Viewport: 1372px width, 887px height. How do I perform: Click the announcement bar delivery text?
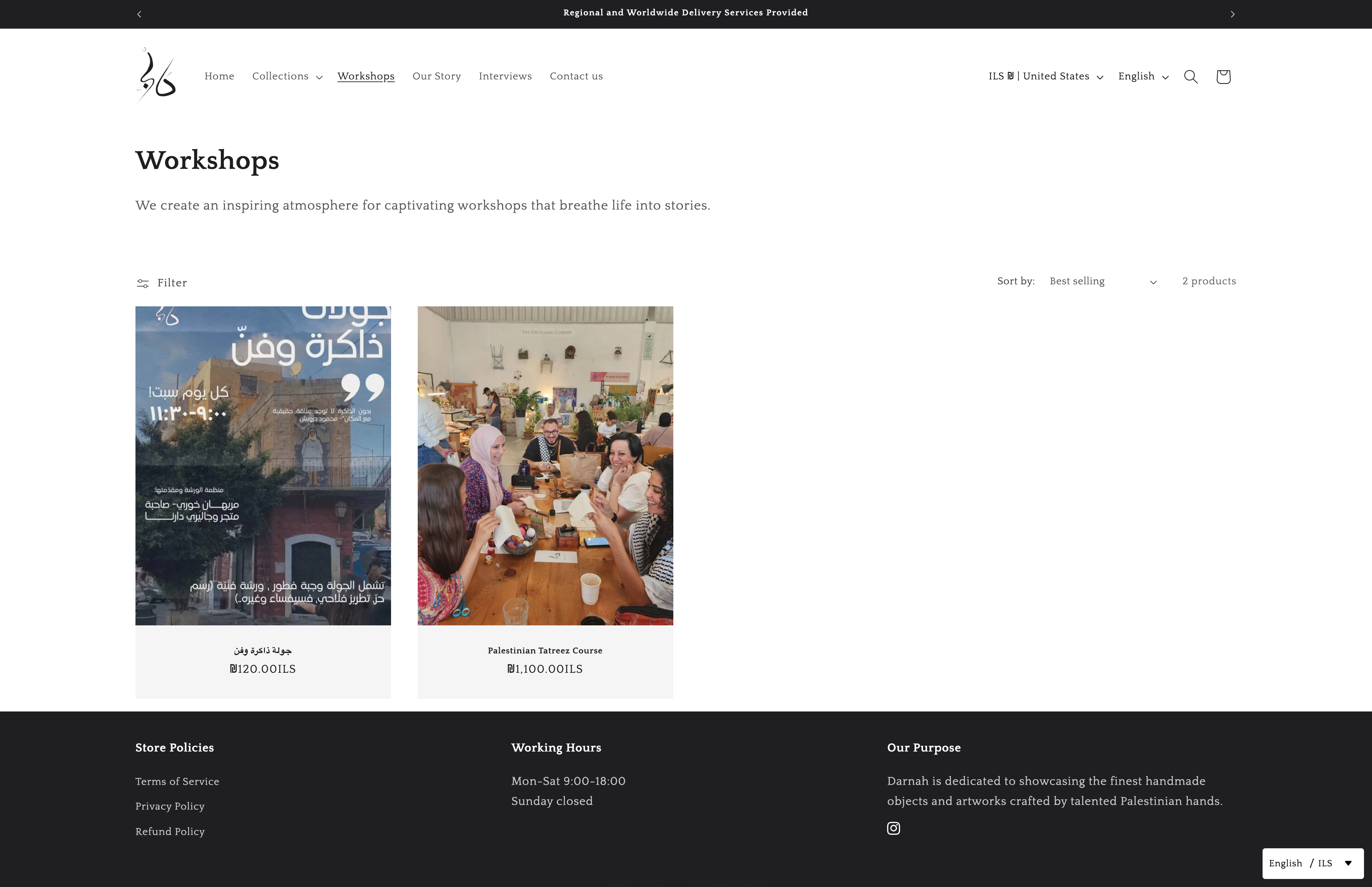tap(685, 13)
